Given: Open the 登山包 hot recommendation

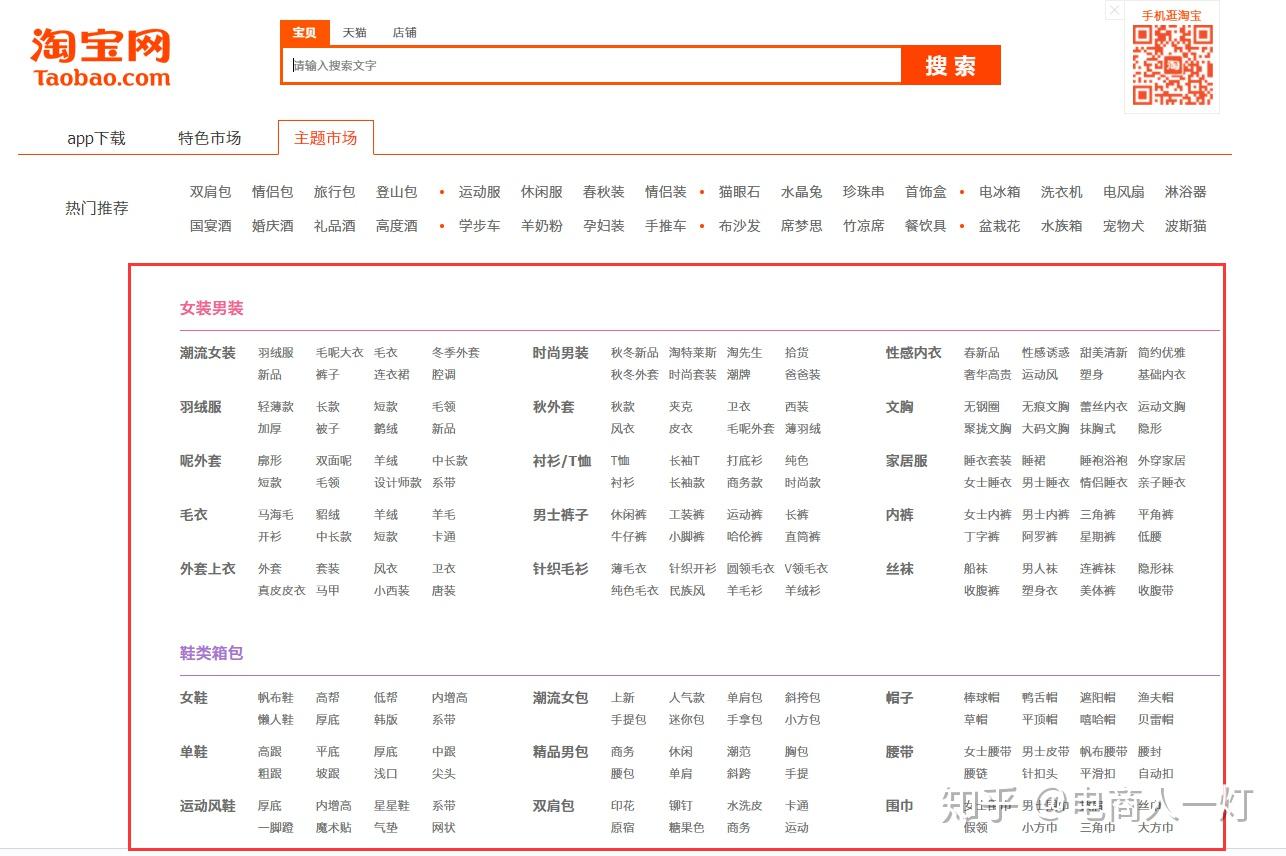Looking at the screenshot, I should [x=397, y=192].
